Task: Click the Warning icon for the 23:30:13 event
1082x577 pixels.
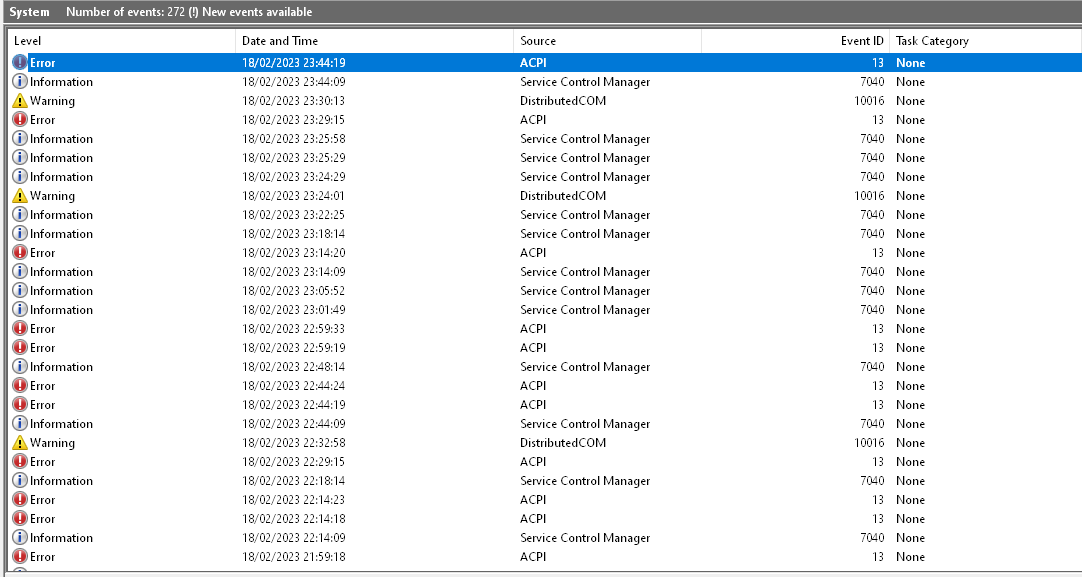Action: pos(20,101)
